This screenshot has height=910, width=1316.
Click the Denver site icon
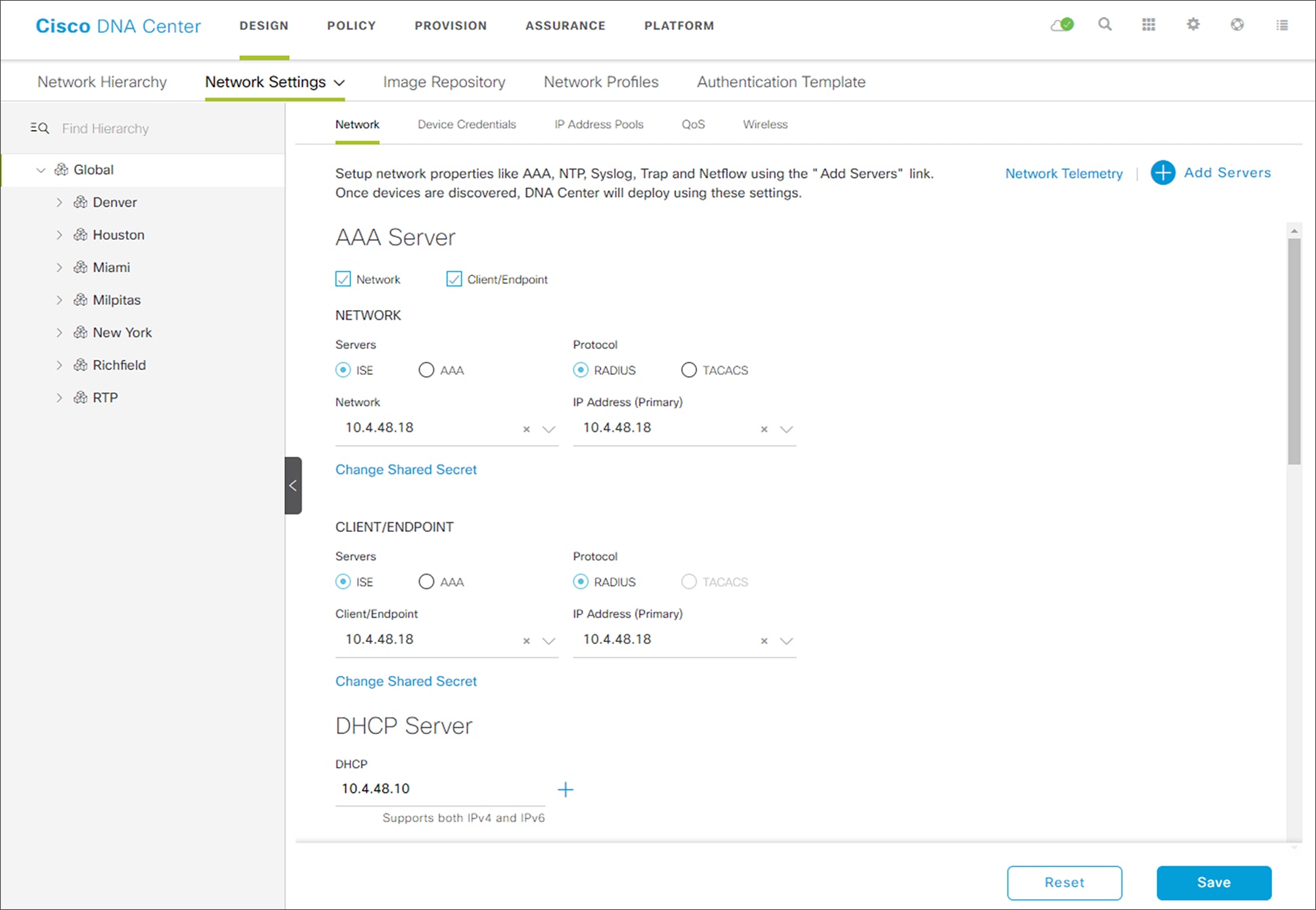click(x=80, y=202)
